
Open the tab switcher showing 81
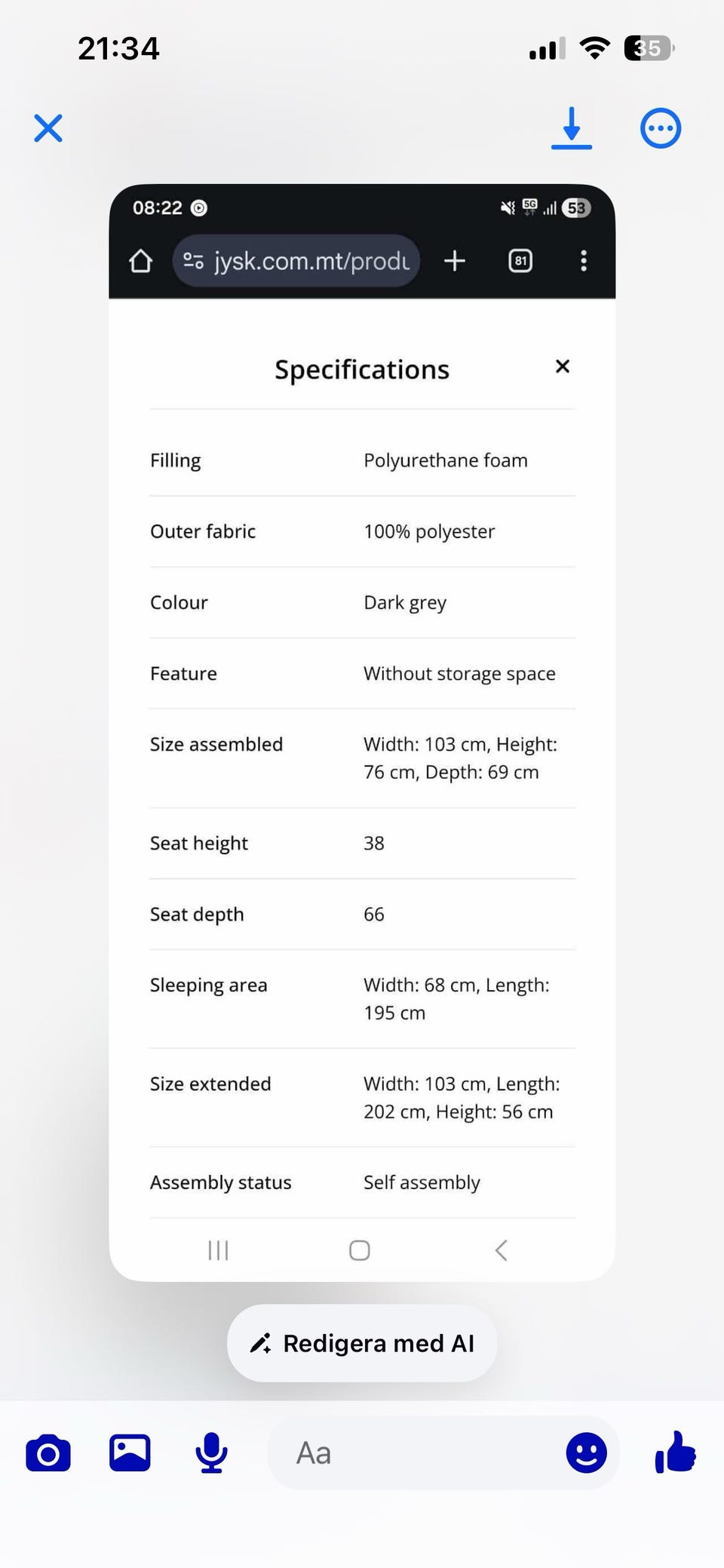pyautogui.click(x=520, y=261)
